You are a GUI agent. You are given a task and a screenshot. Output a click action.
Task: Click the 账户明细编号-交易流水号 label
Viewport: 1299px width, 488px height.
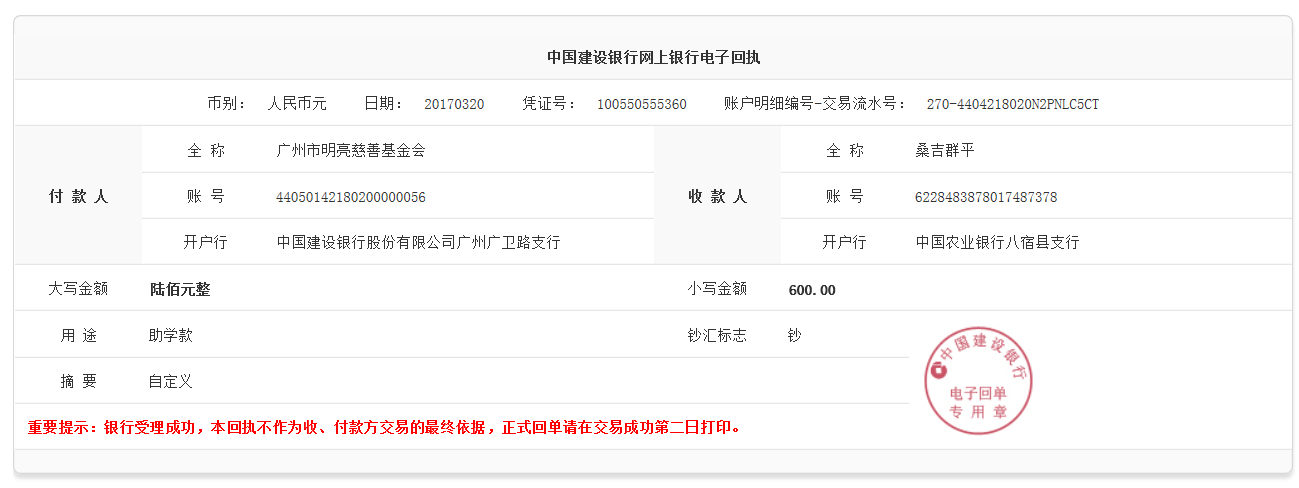tap(815, 103)
